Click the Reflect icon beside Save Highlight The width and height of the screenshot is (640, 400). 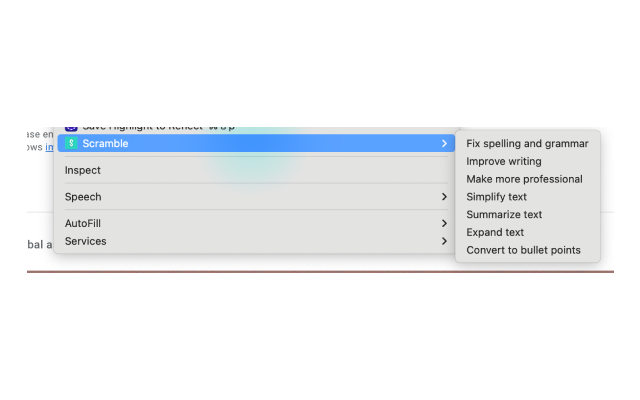[71, 129]
